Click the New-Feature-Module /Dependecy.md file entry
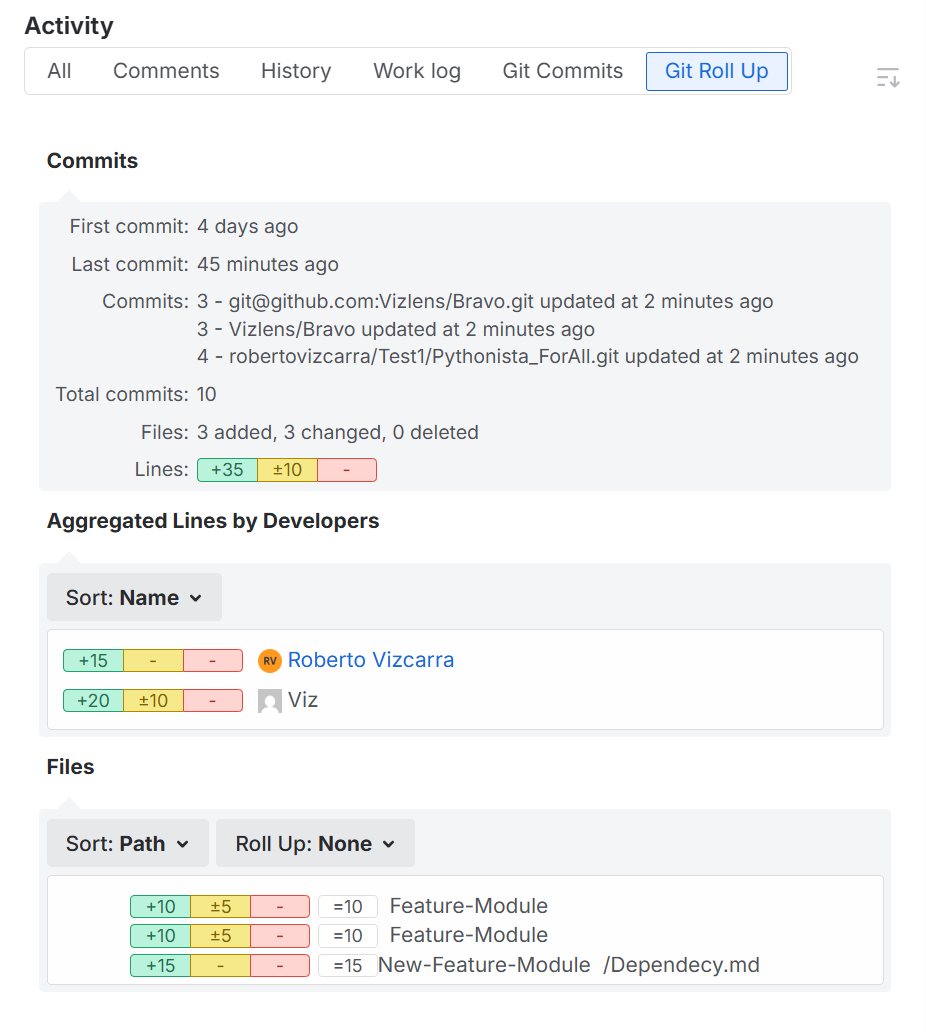The image size is (926, 1032). coord(569,965)
